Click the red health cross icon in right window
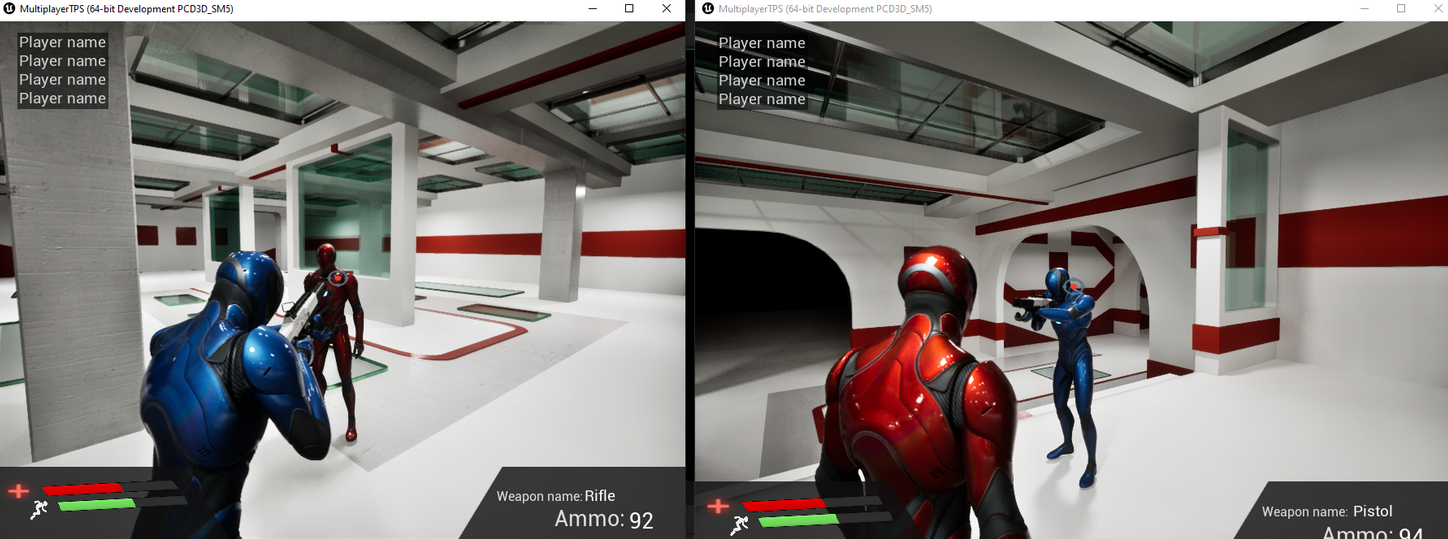 718,505
